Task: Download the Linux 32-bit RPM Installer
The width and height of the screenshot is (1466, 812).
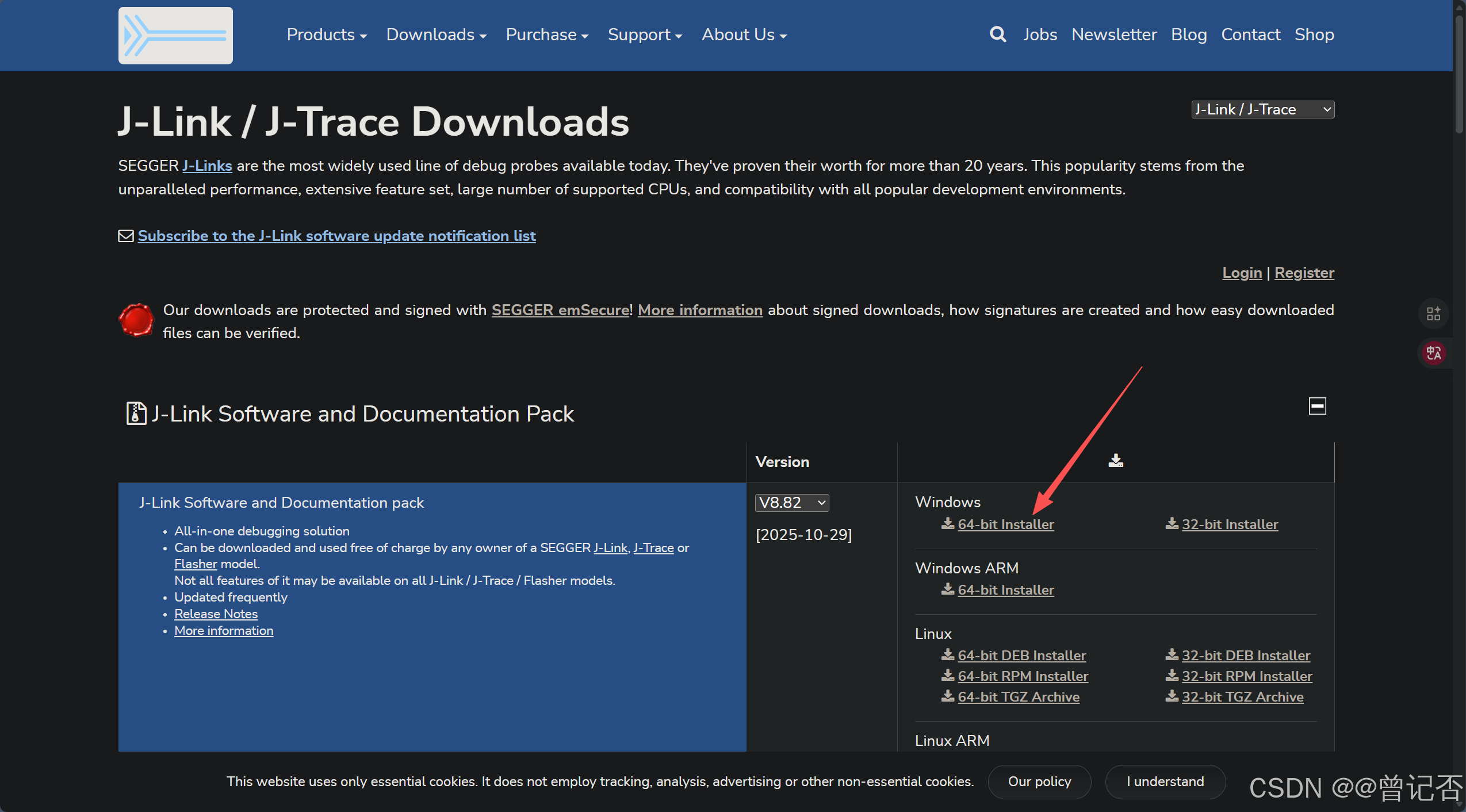Action: [x=1247, y=676]
